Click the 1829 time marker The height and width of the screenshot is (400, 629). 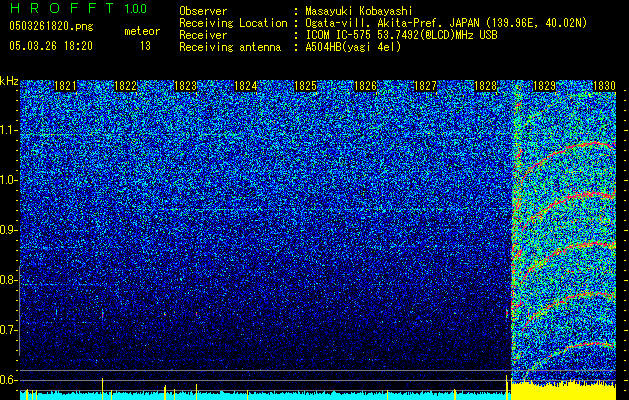point(544,86)
